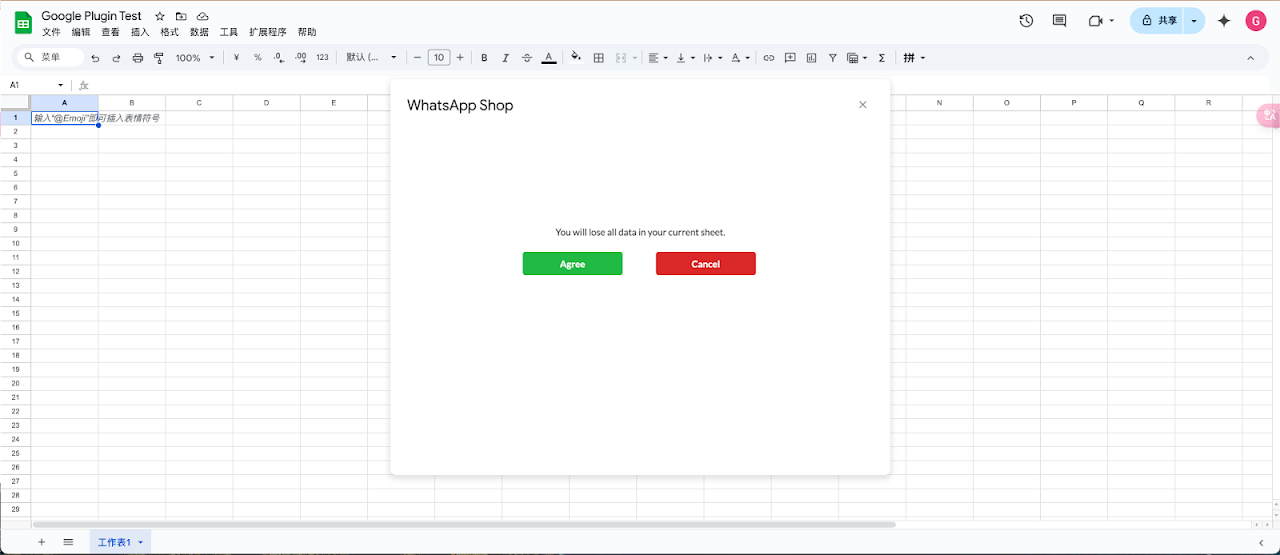Open the zoom 100% dropdown

[x=195, y=58]
